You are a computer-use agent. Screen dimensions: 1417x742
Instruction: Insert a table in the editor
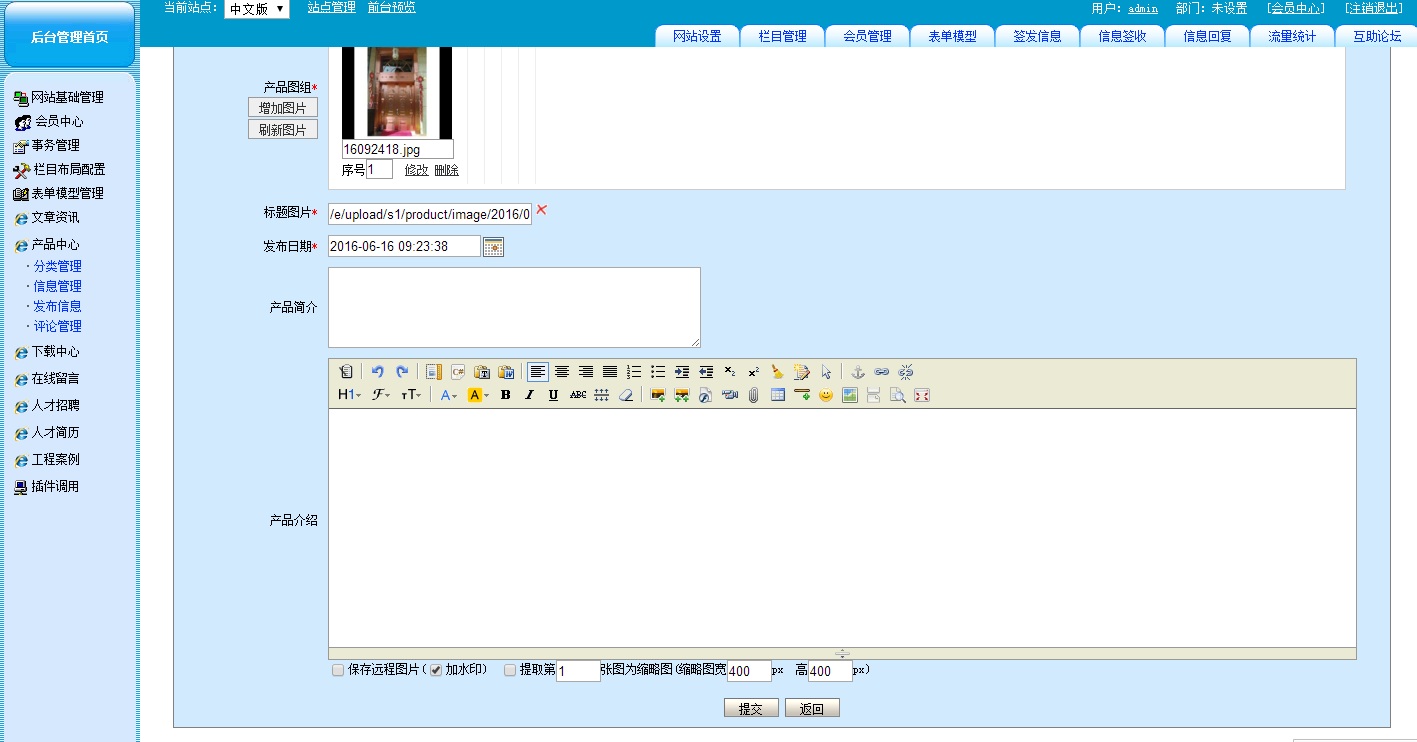click(778, 395)
